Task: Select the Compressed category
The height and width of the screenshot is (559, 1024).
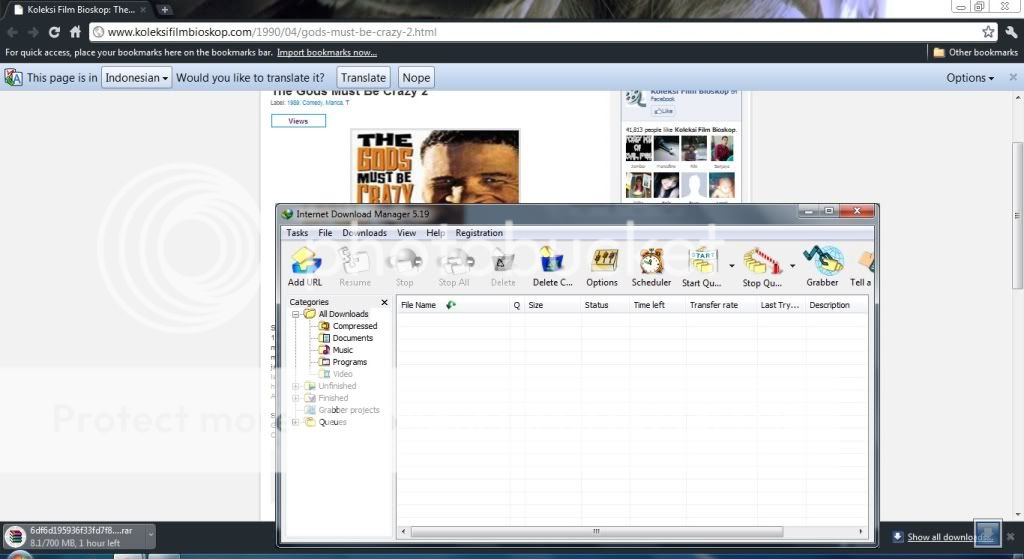Action: point(355,326)
